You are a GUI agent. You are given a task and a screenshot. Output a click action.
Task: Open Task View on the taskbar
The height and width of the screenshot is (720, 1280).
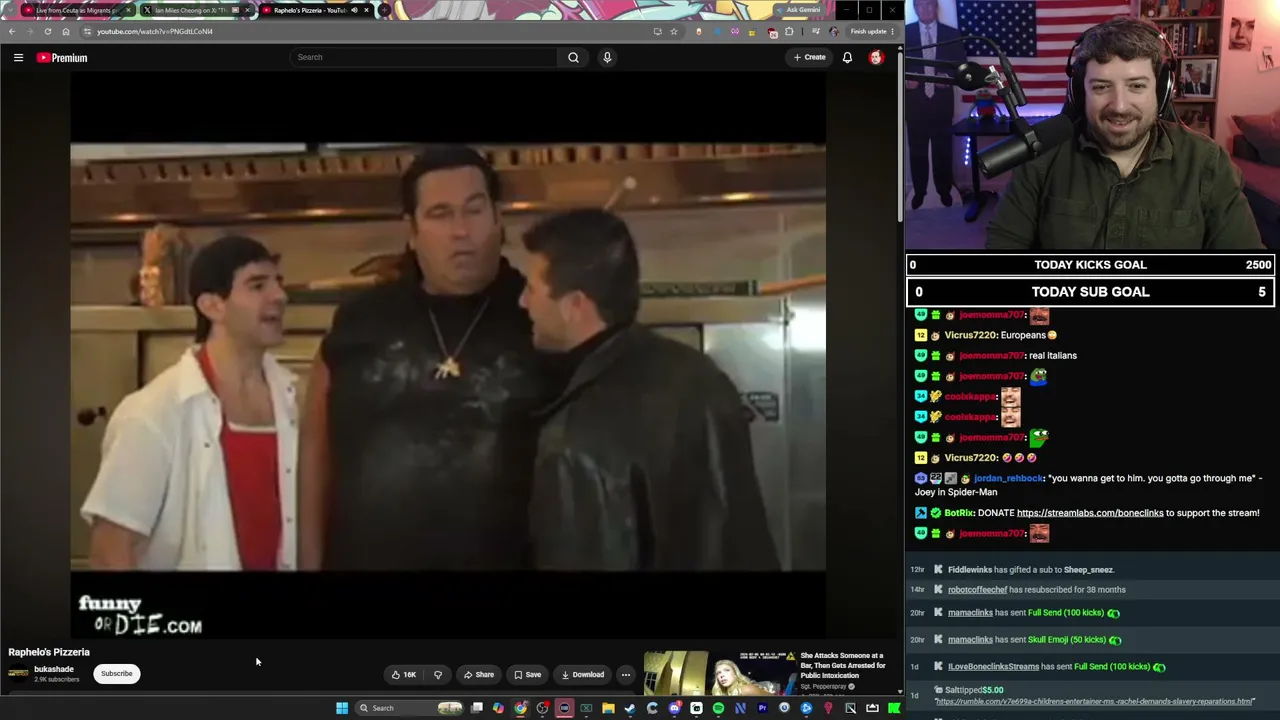477,708
